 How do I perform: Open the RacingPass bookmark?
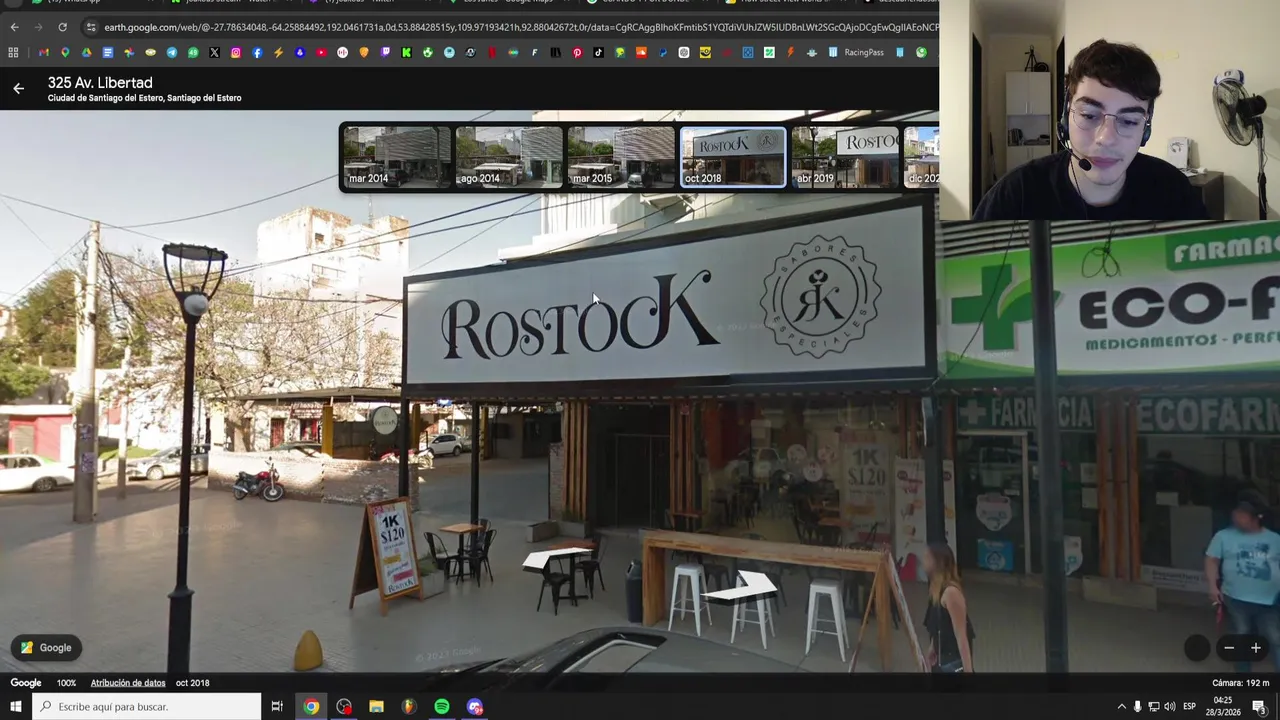coord(856,52)
